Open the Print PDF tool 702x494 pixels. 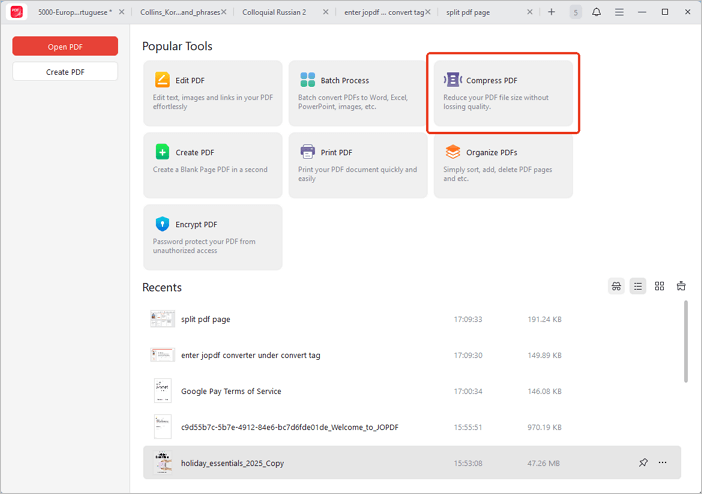click(357, 165)
